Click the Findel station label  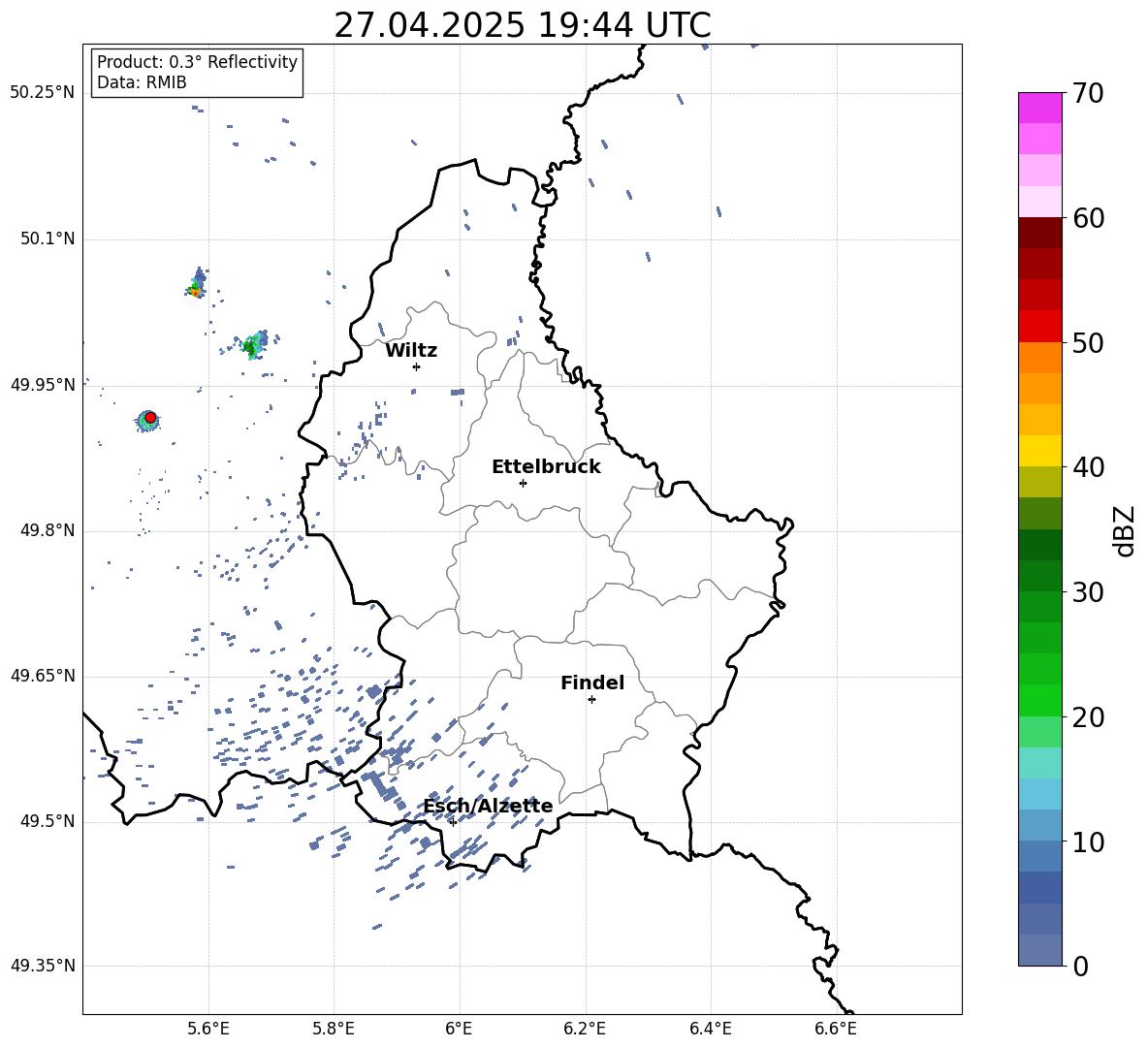point(592,683)
